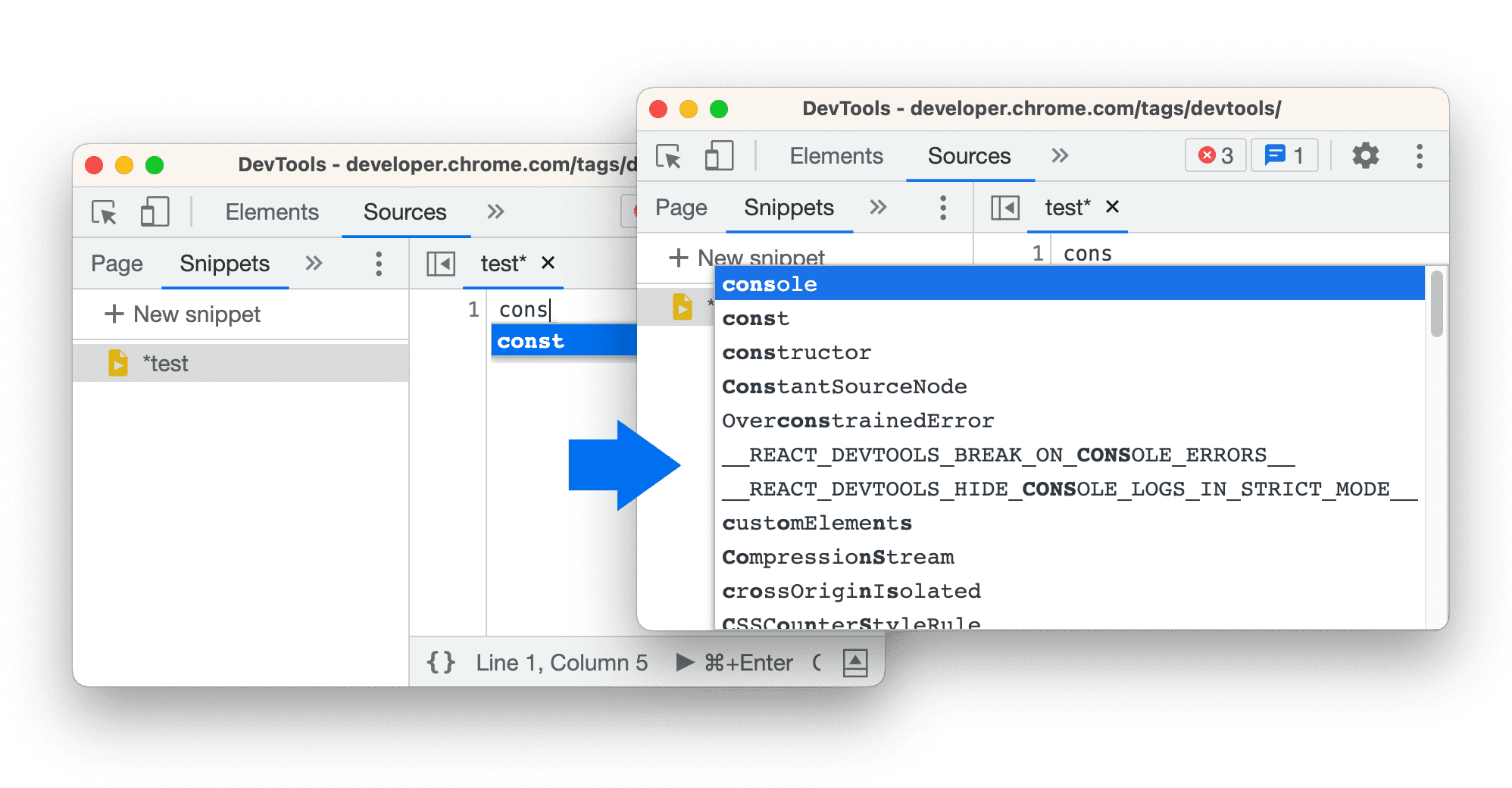1512x788 pixels.
Task: Open the navigator vertical three-dot options menu
Action: [x=942, y=207]
